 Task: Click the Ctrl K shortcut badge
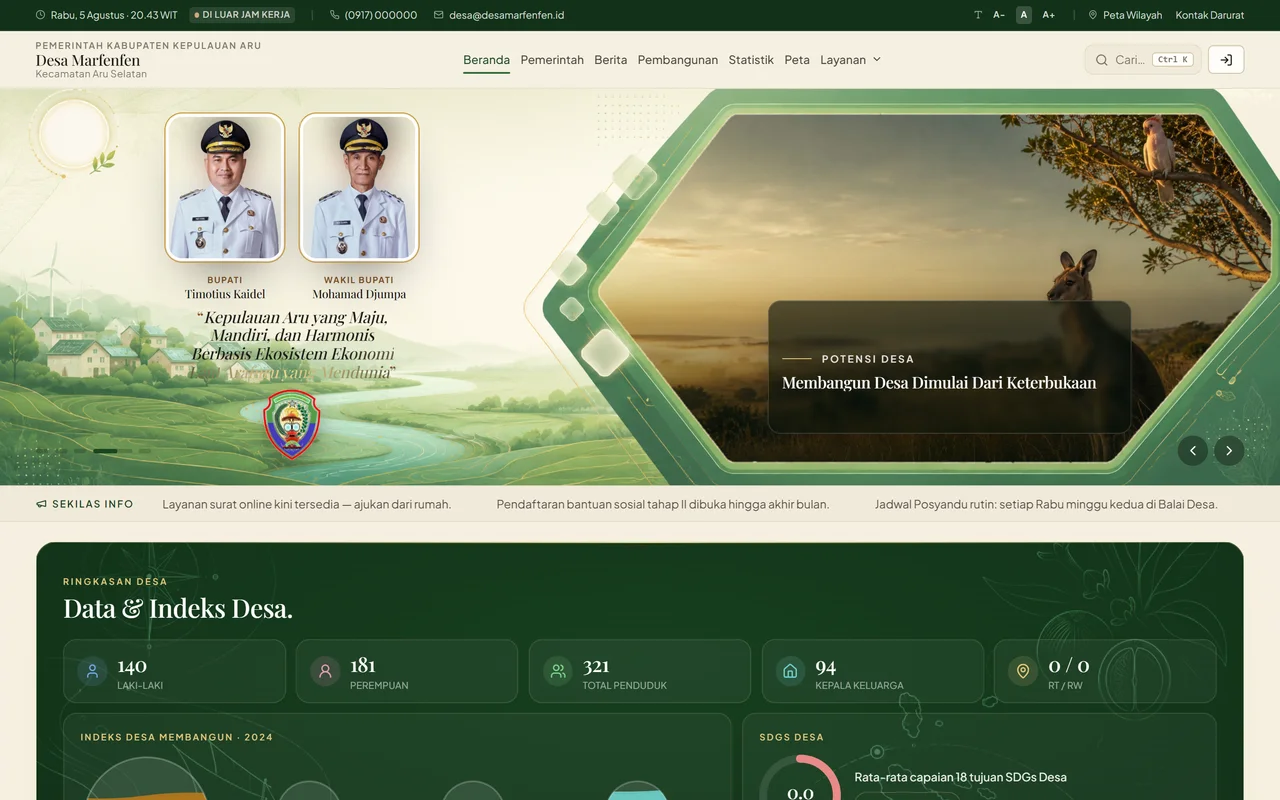pyautogui.click(x=1173, y=60)
